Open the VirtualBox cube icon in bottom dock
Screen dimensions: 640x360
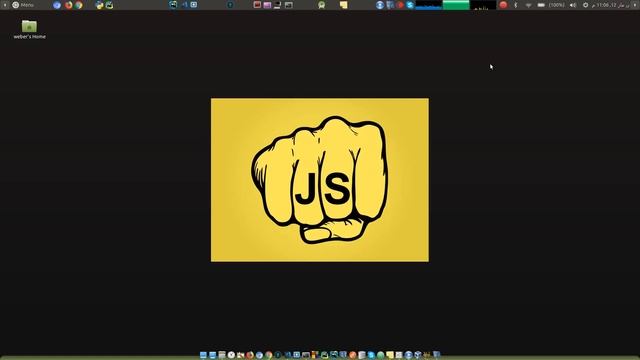click(418, 355)
